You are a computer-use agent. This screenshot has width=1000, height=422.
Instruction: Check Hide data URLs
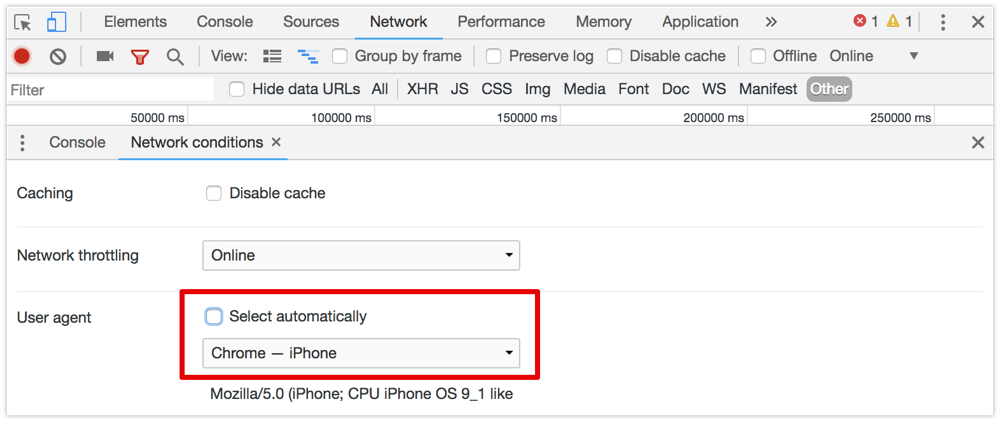(x=237, y=89)
